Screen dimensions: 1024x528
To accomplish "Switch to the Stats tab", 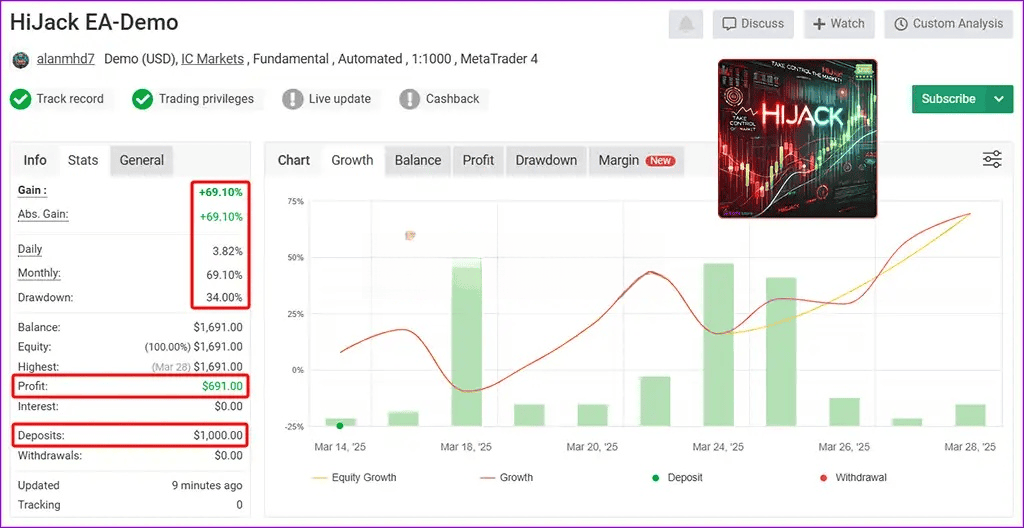I will coord(83,160).
